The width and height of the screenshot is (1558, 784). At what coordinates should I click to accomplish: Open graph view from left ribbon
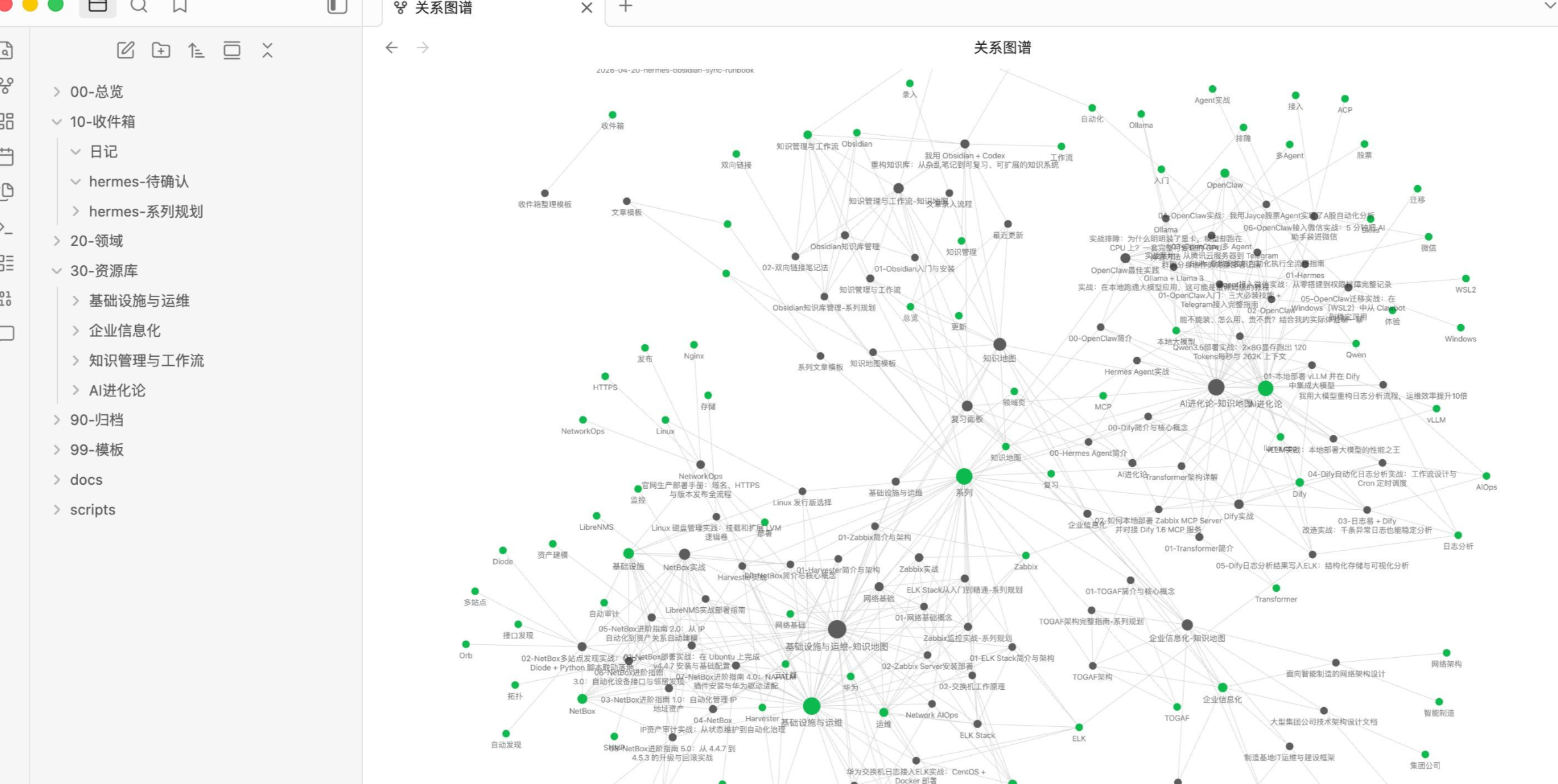click(7, 85)
